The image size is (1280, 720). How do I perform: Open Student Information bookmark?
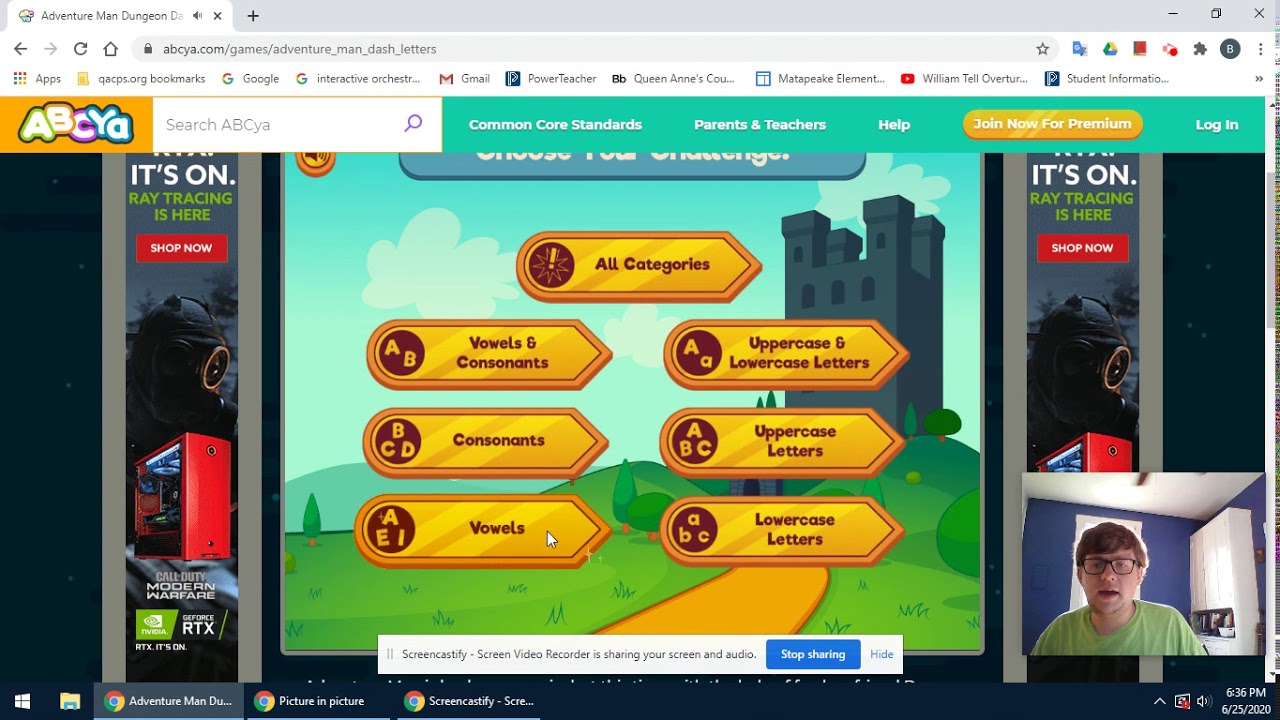click(1107, 79)
